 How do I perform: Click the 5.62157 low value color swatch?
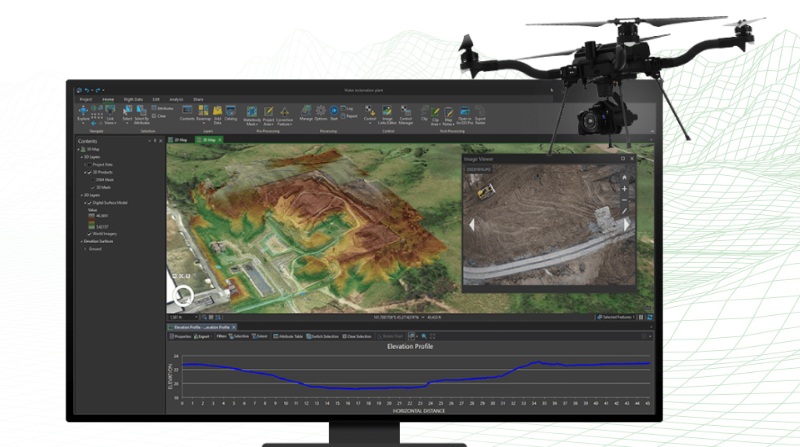click(91, 227)
